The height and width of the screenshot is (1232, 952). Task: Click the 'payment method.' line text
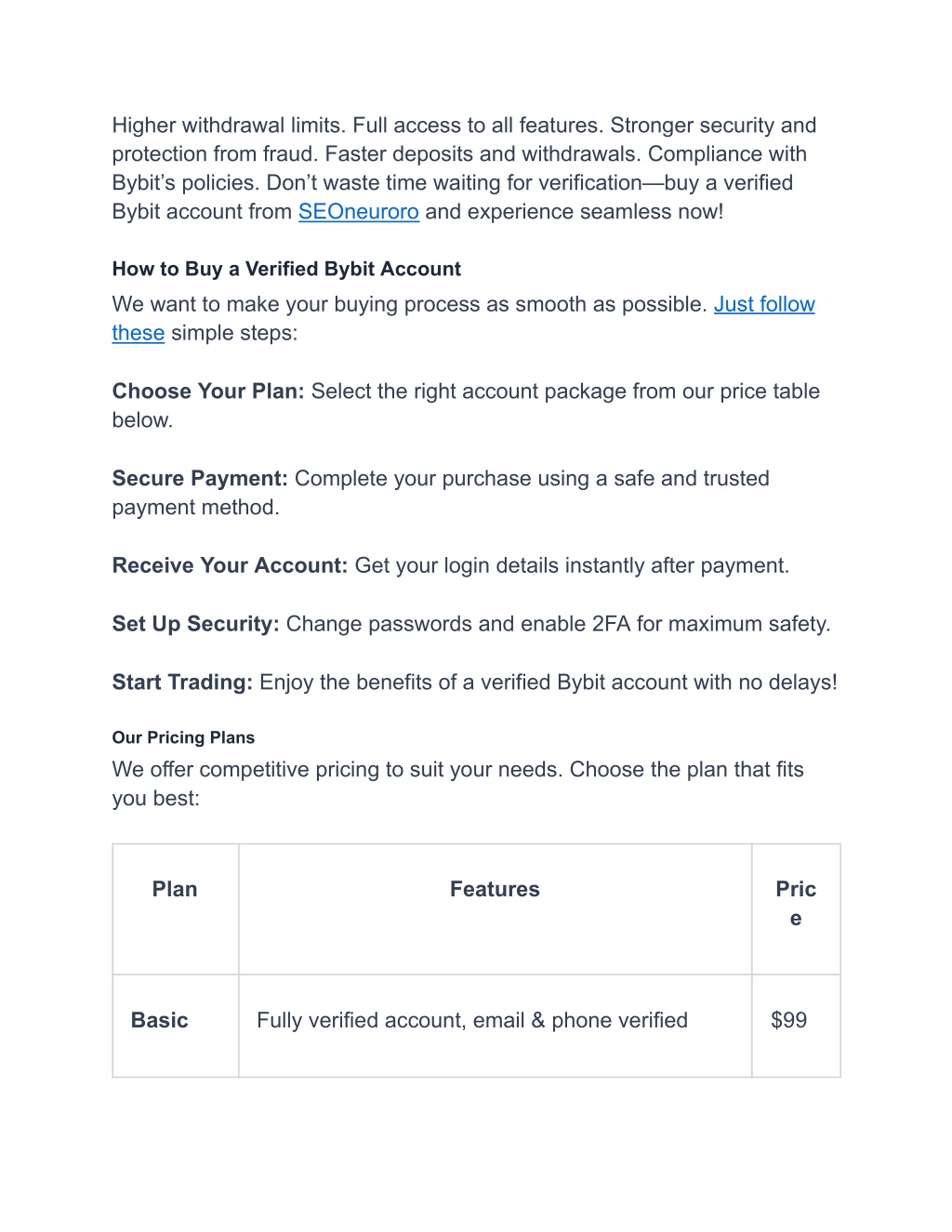click(x=195, y=508)
